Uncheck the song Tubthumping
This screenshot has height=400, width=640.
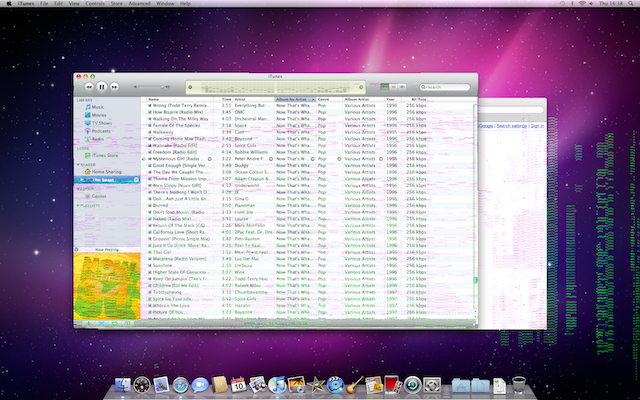150,292
